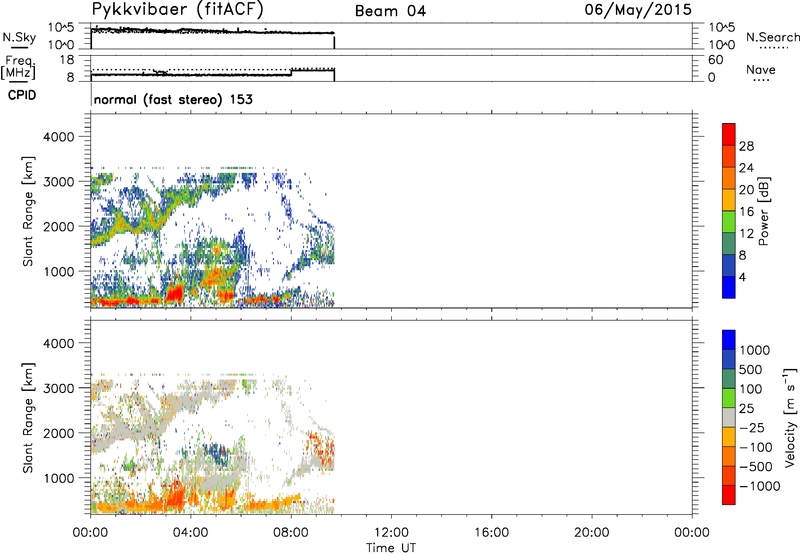Click the 20:00 time tick label
This screenshot has width=800, height=554.
592,533
